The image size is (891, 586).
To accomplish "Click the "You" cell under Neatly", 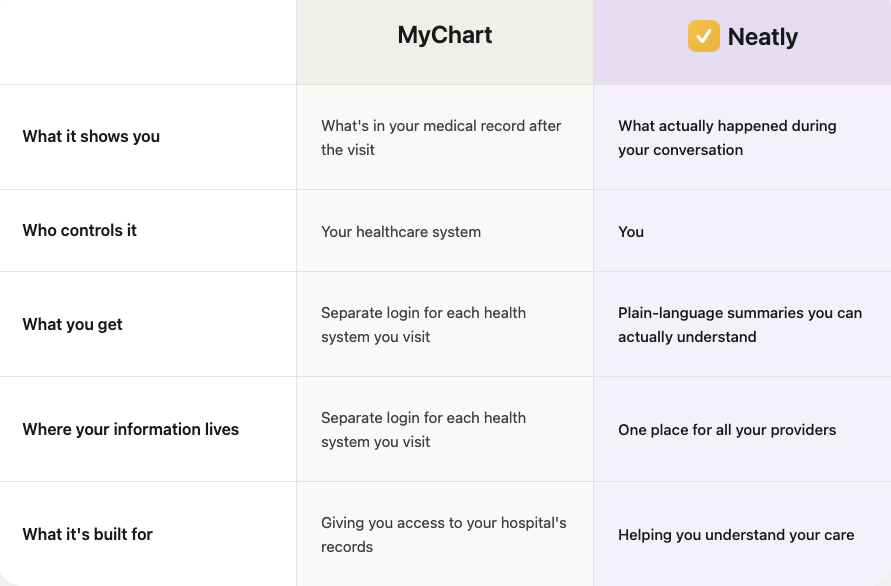I will 631,232.
